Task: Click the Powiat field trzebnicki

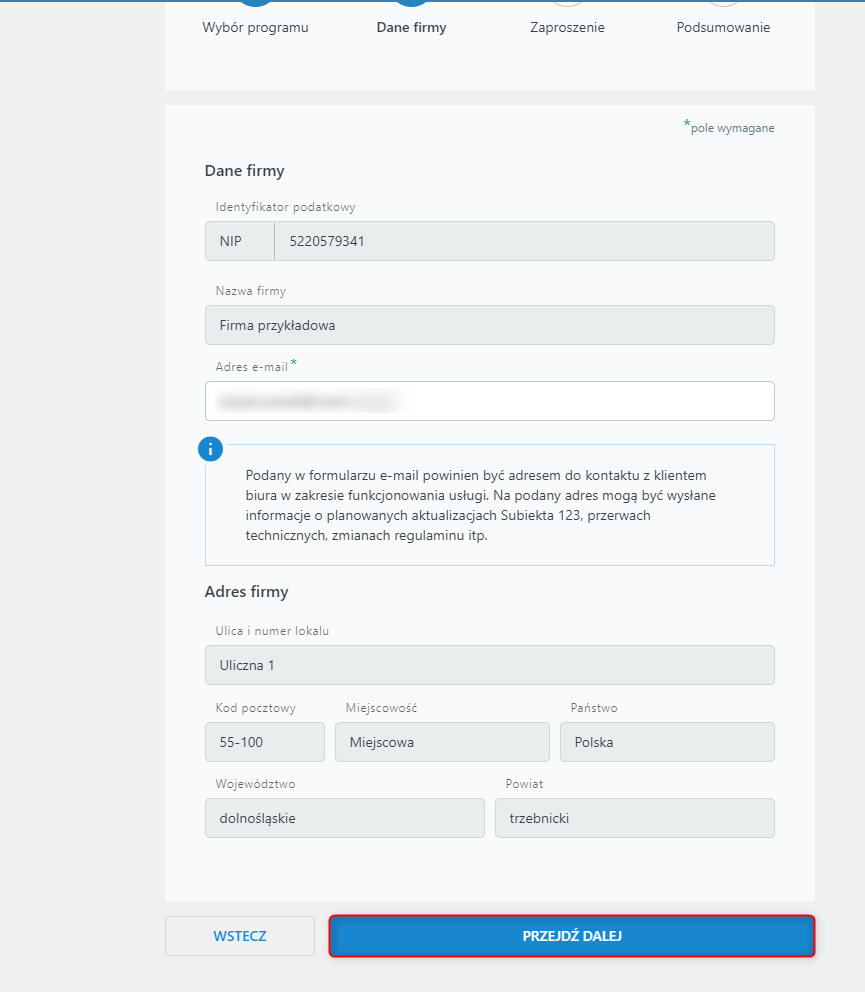Action: pyautogui.click(x=635, y=818)
